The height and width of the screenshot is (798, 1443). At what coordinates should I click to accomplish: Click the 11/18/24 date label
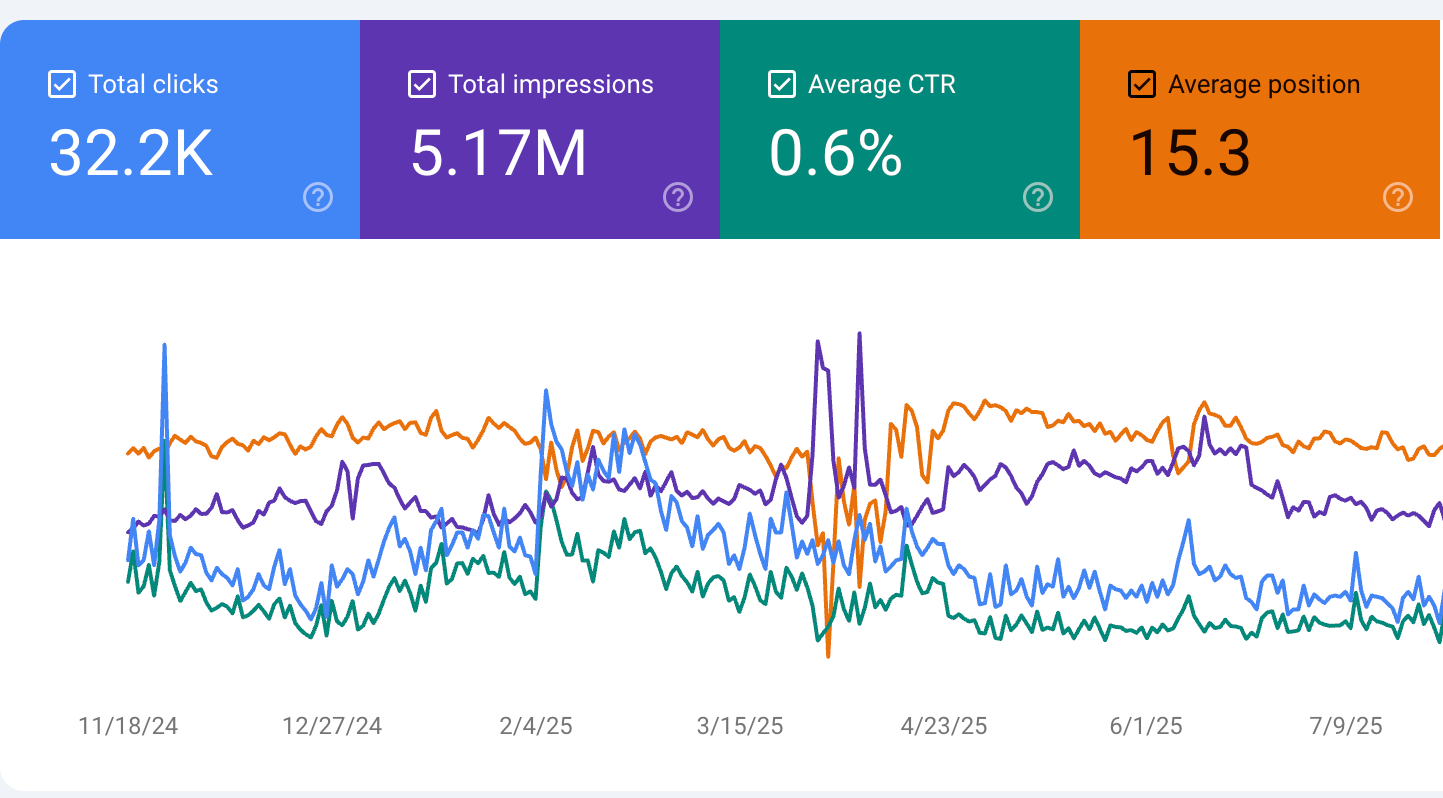click(128, 726)
